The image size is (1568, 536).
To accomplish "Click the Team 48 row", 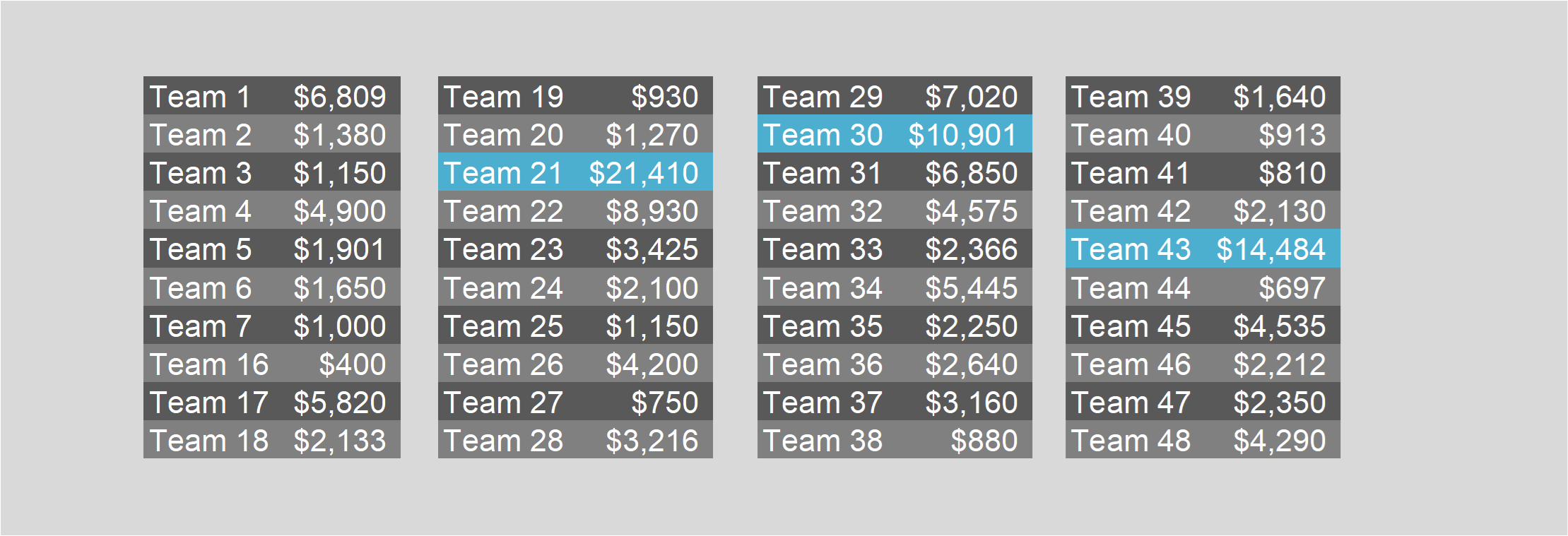I will 1203,439.
